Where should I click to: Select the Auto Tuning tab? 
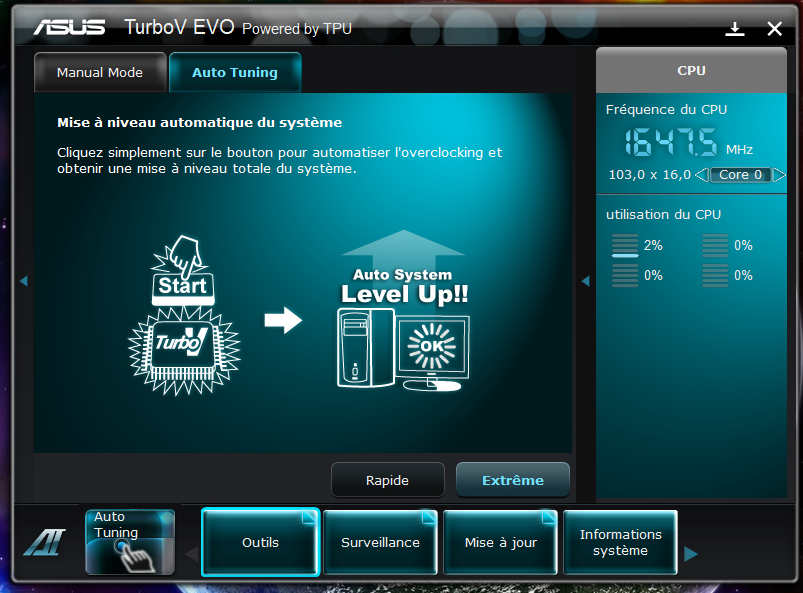click(235, 73)
